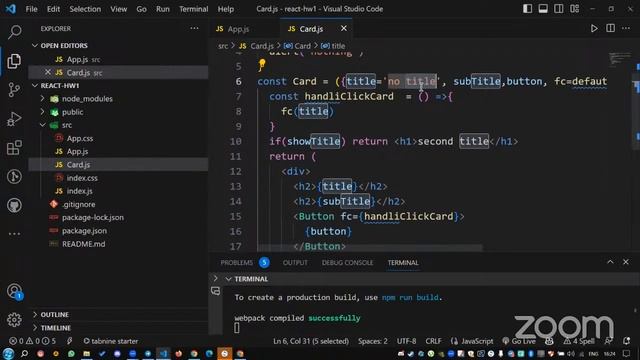Collapse the src folder
The height and width of the screenshot is (360, 640).
point(42,125)
